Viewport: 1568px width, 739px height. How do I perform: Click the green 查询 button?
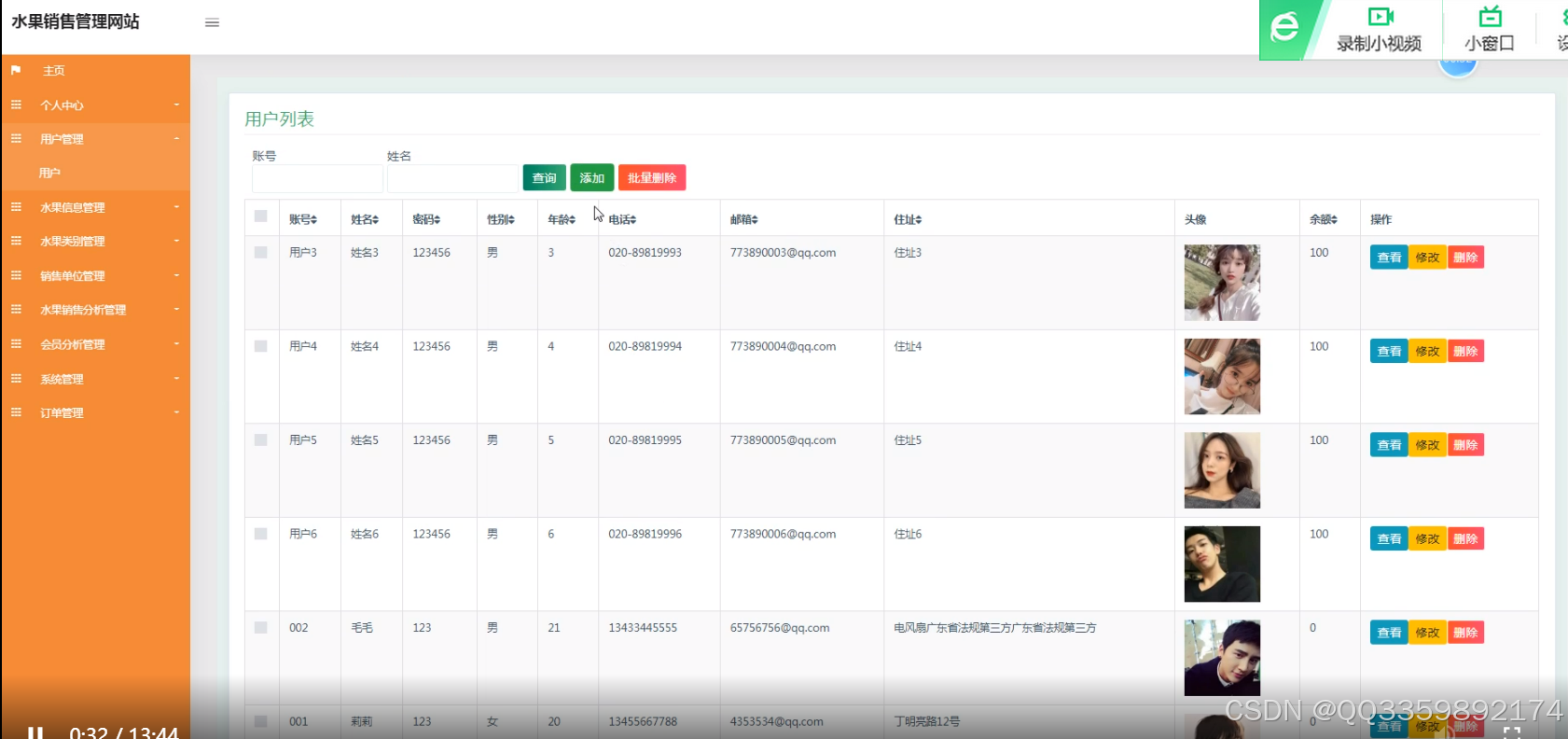click(545, 177)
